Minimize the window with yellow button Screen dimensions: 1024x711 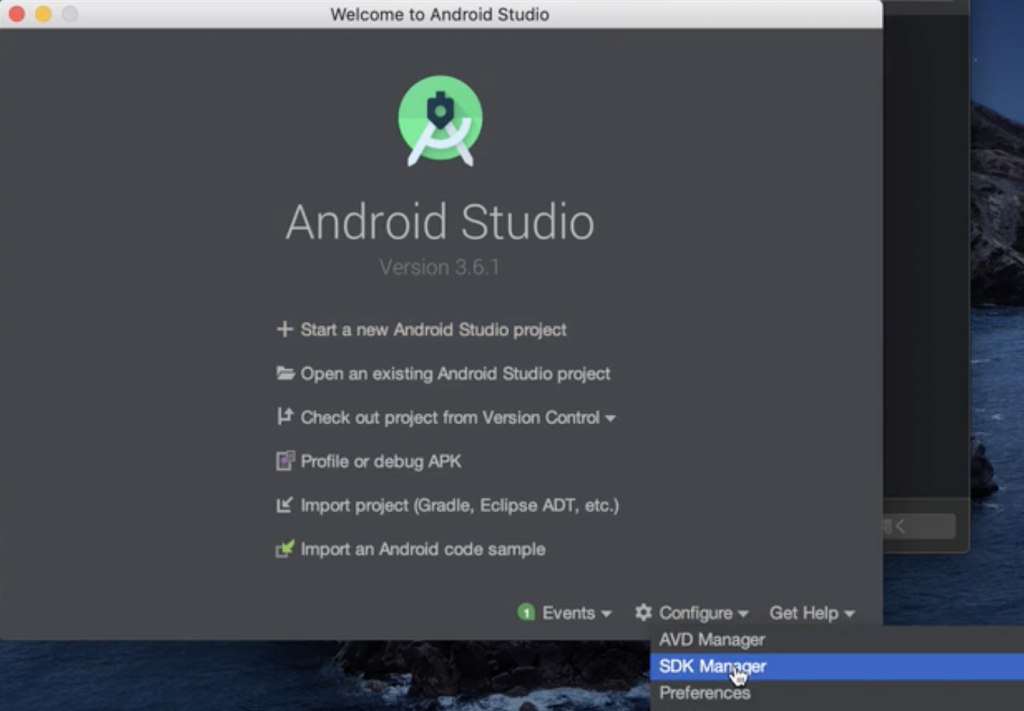pyautogui.click(x=43, y=14)
